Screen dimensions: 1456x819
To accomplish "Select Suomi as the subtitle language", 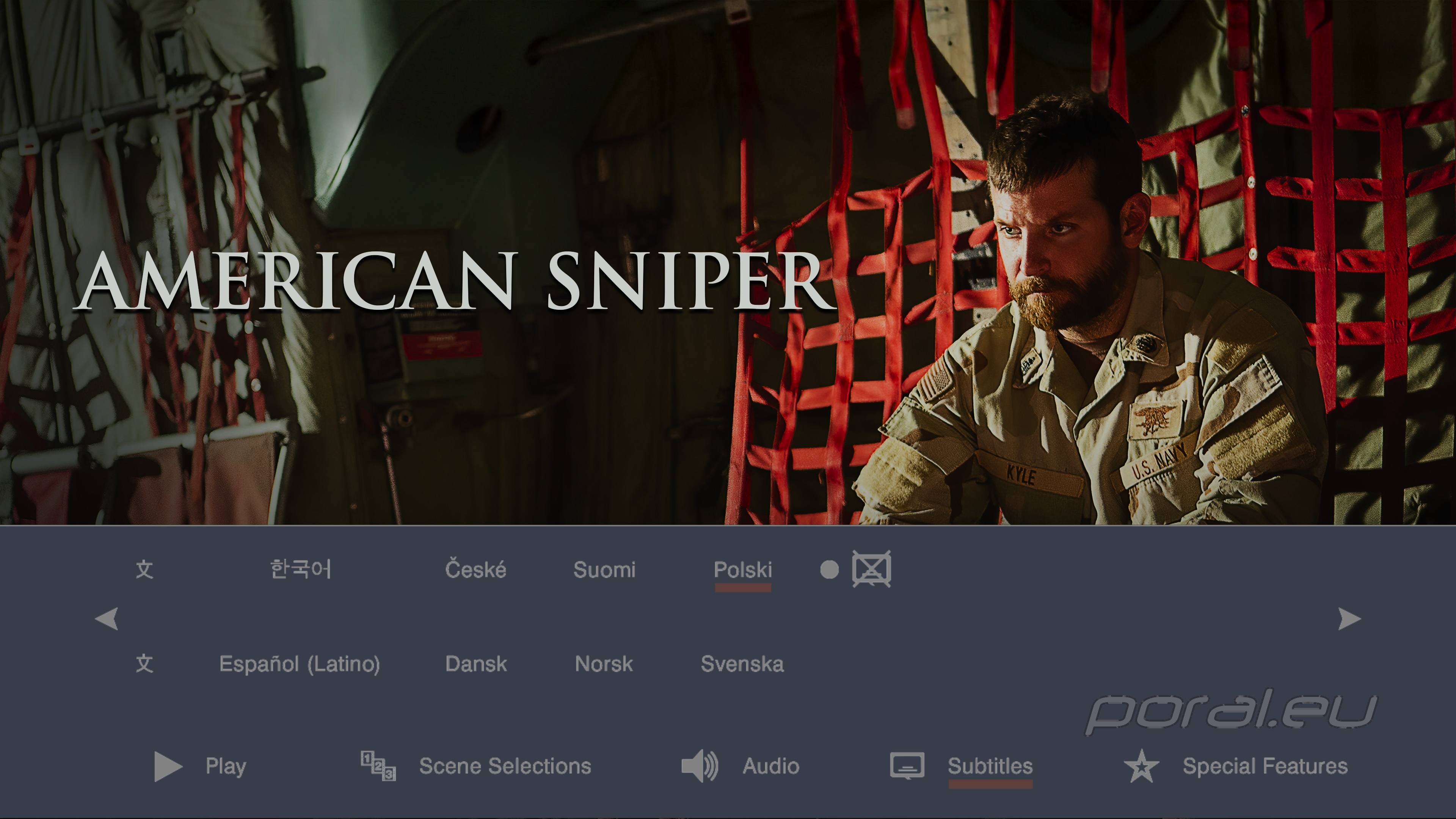I will (604, 570).
